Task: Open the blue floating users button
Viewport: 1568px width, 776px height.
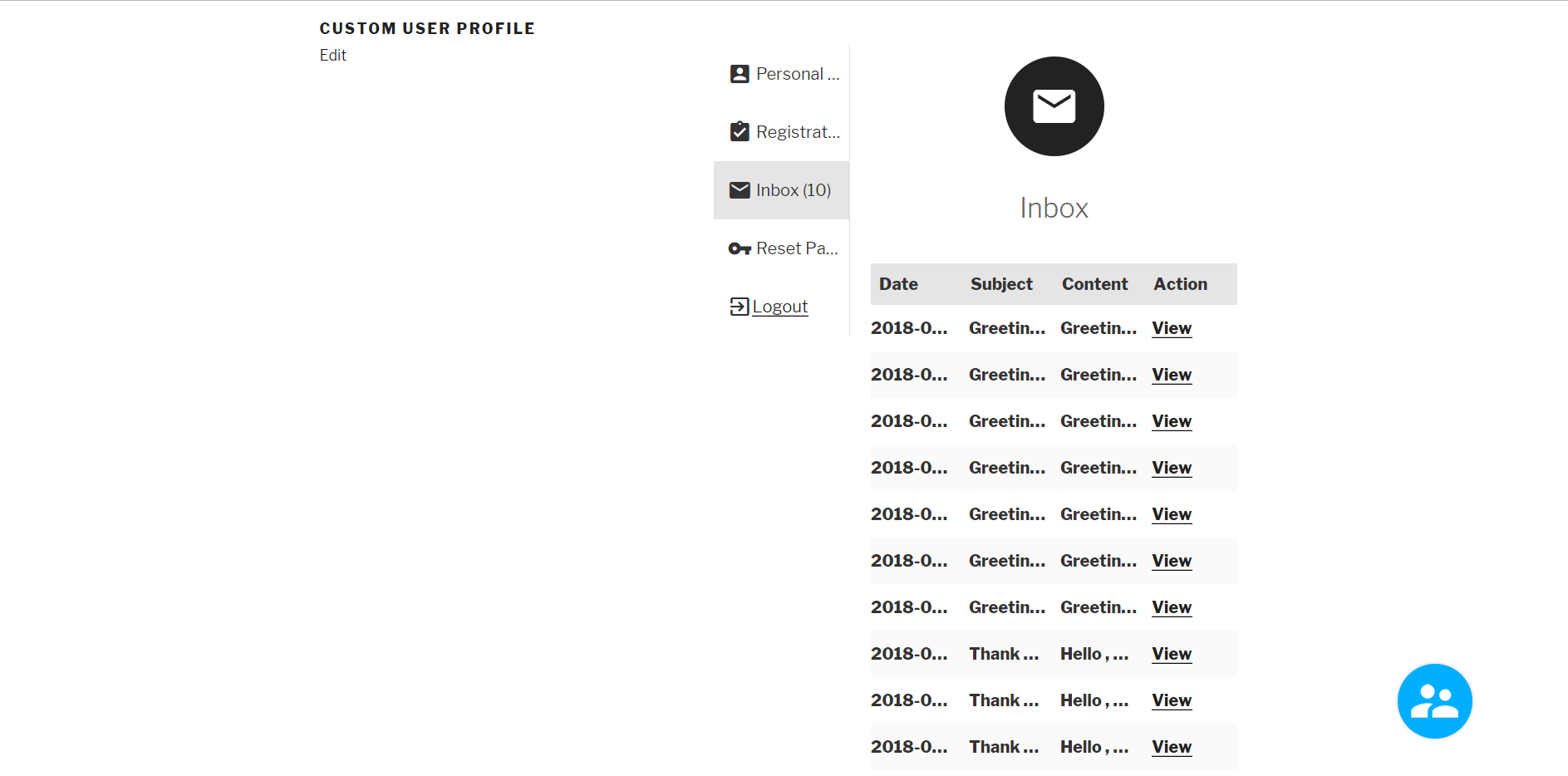Action: [x=1434, y=701]
